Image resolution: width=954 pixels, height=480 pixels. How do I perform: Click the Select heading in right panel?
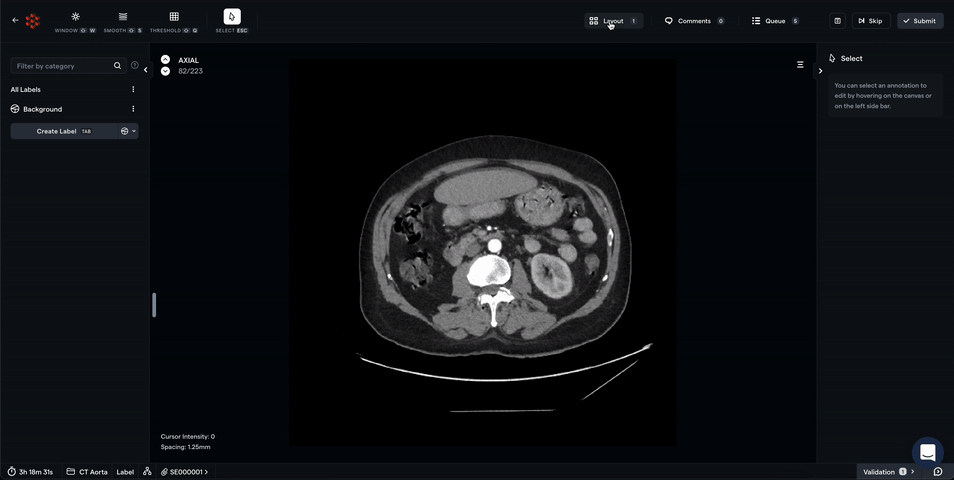tap(851, 58)
